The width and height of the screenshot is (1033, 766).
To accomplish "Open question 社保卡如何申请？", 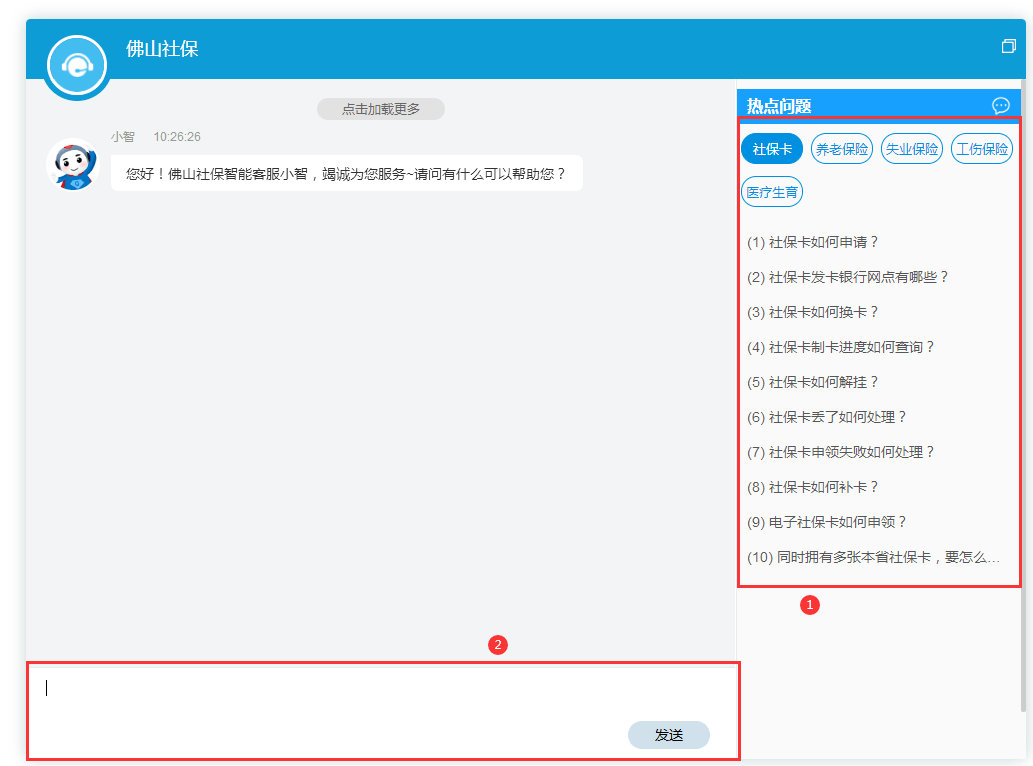I will click(812, 242).
